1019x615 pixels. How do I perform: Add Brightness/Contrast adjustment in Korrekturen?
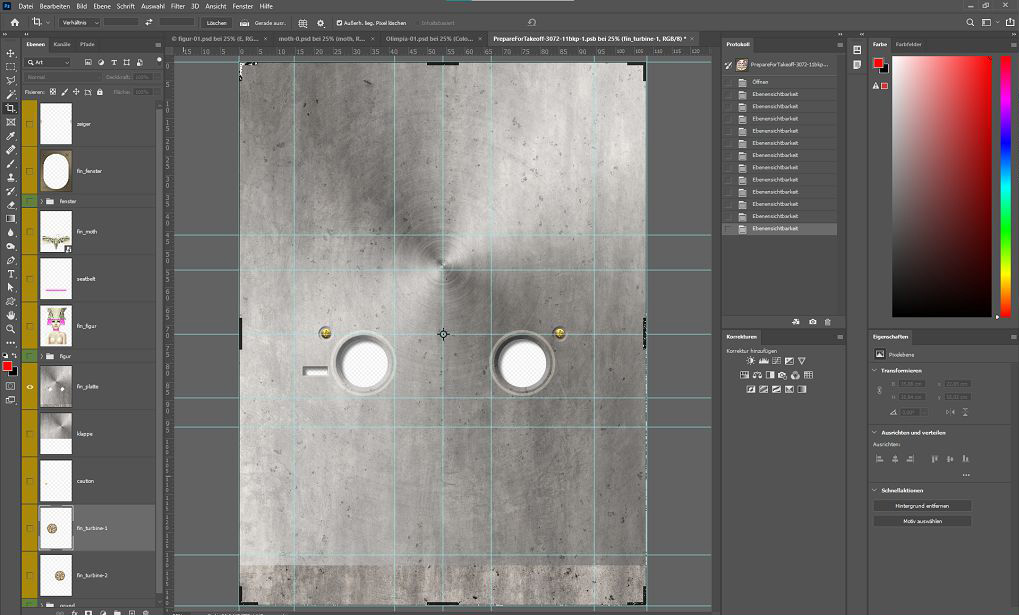(x=751, y=361)
